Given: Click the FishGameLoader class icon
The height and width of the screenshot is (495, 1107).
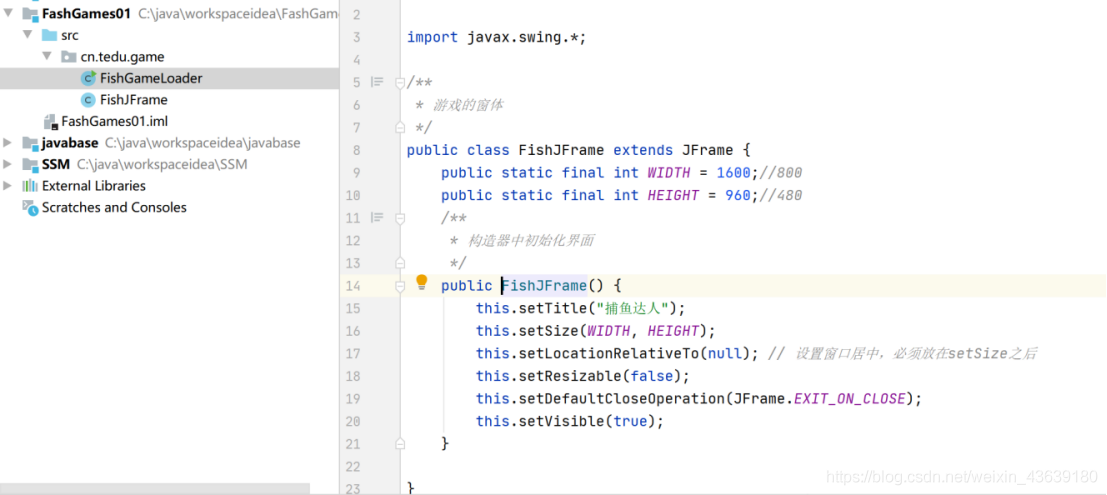Looking at the screenshot, I should click(88, 78).
